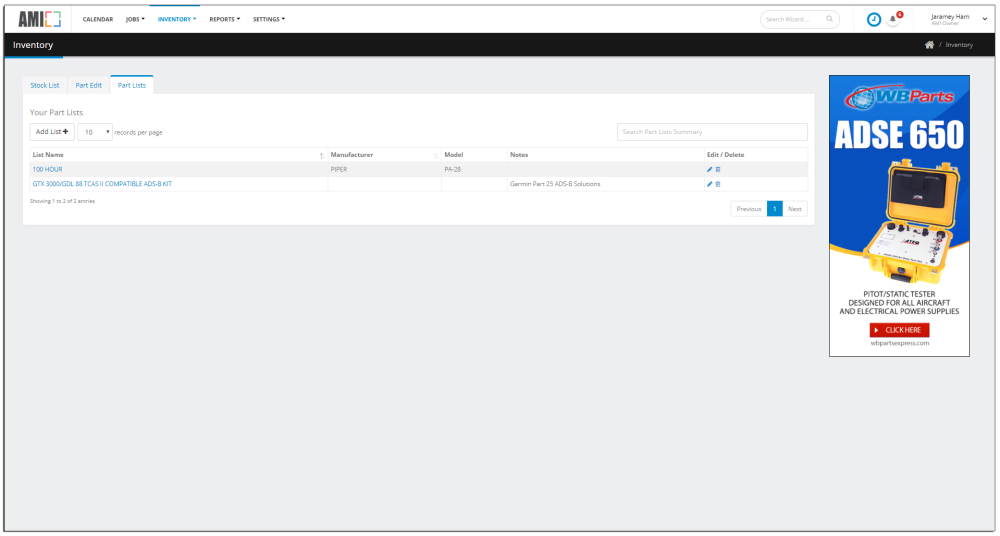Delete the GTX 3000/GDL 88 list
The height and width of the screenshot is (536, 1000).
[718, 184]
